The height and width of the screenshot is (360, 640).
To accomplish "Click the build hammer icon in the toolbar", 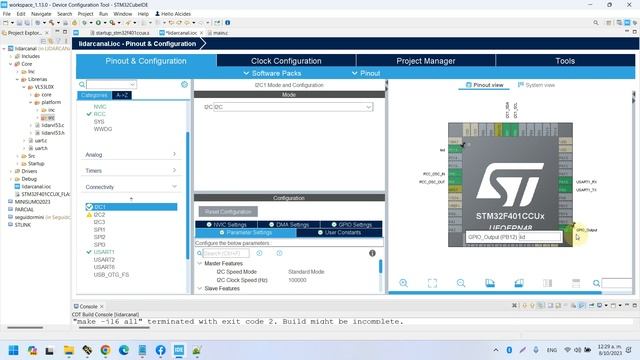I will (x=51, y=22).
